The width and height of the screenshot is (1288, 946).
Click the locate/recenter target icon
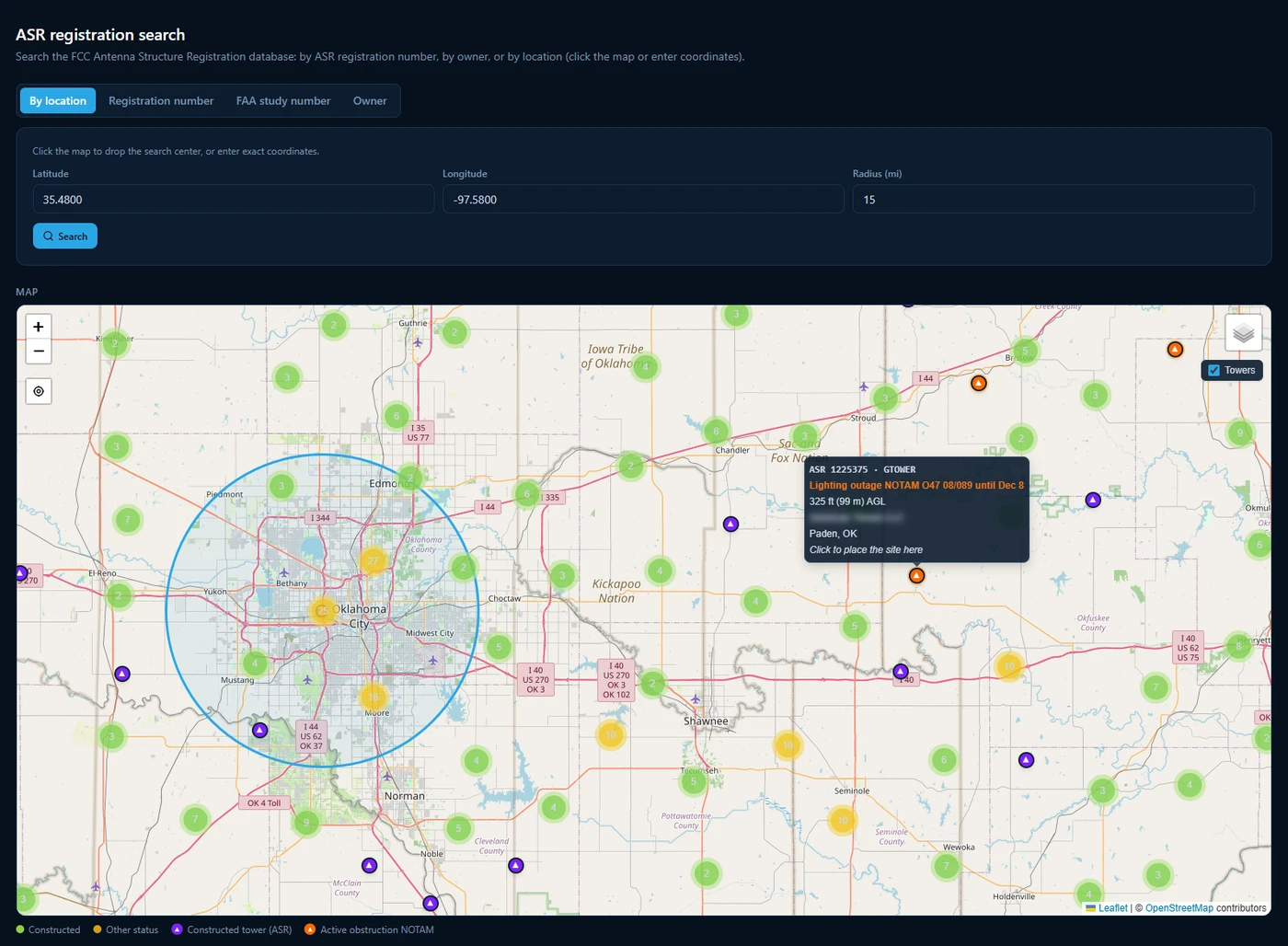39,391
